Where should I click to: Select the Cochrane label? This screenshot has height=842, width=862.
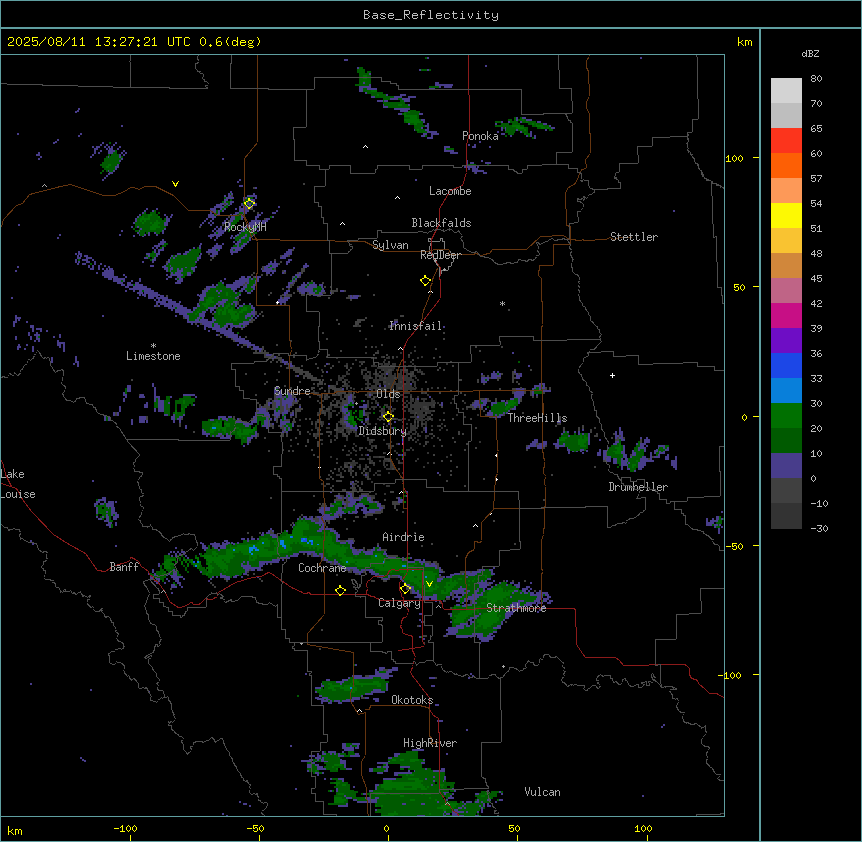point(322,568)
